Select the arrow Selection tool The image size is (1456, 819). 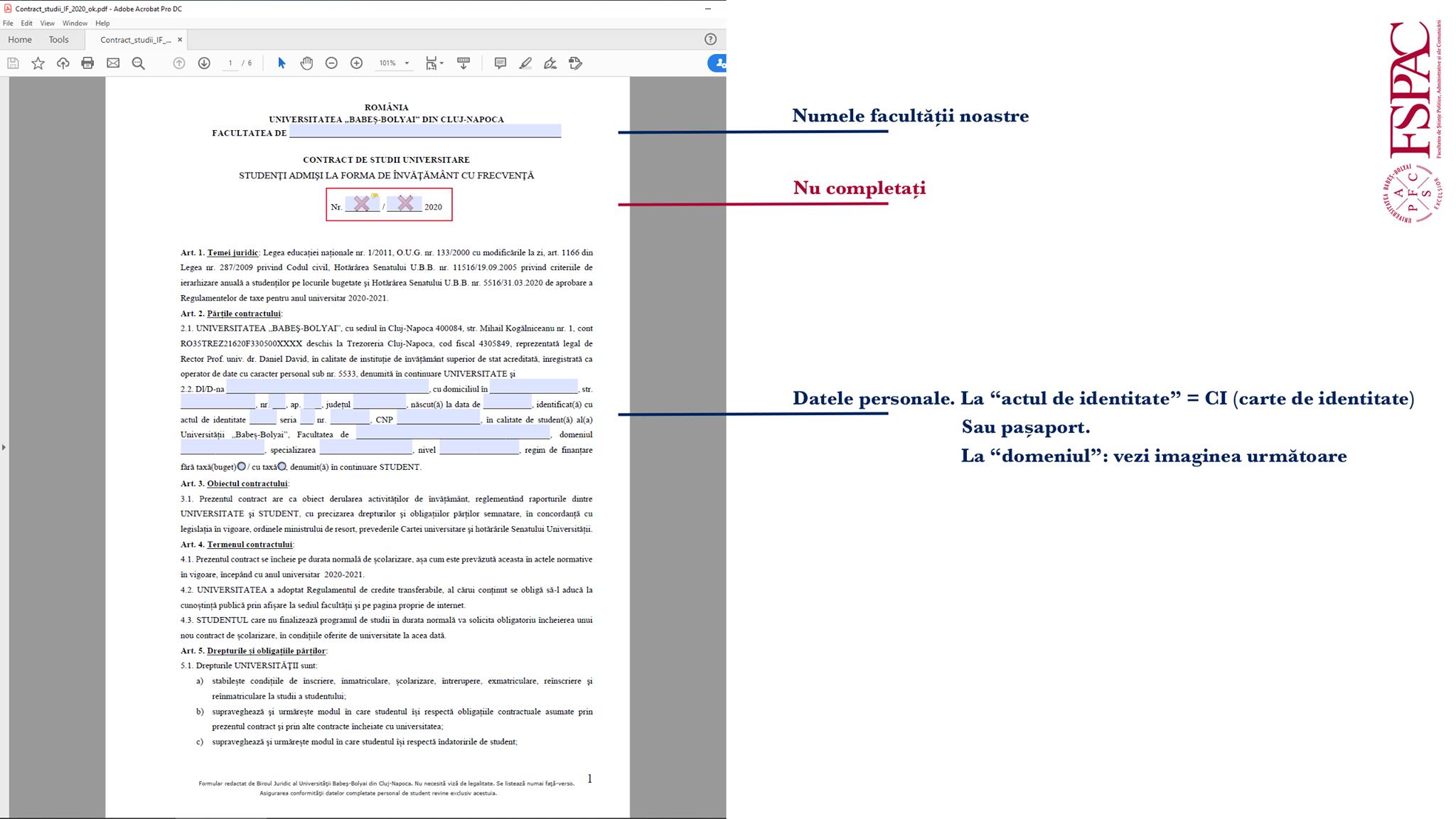(x=282, y=63)
